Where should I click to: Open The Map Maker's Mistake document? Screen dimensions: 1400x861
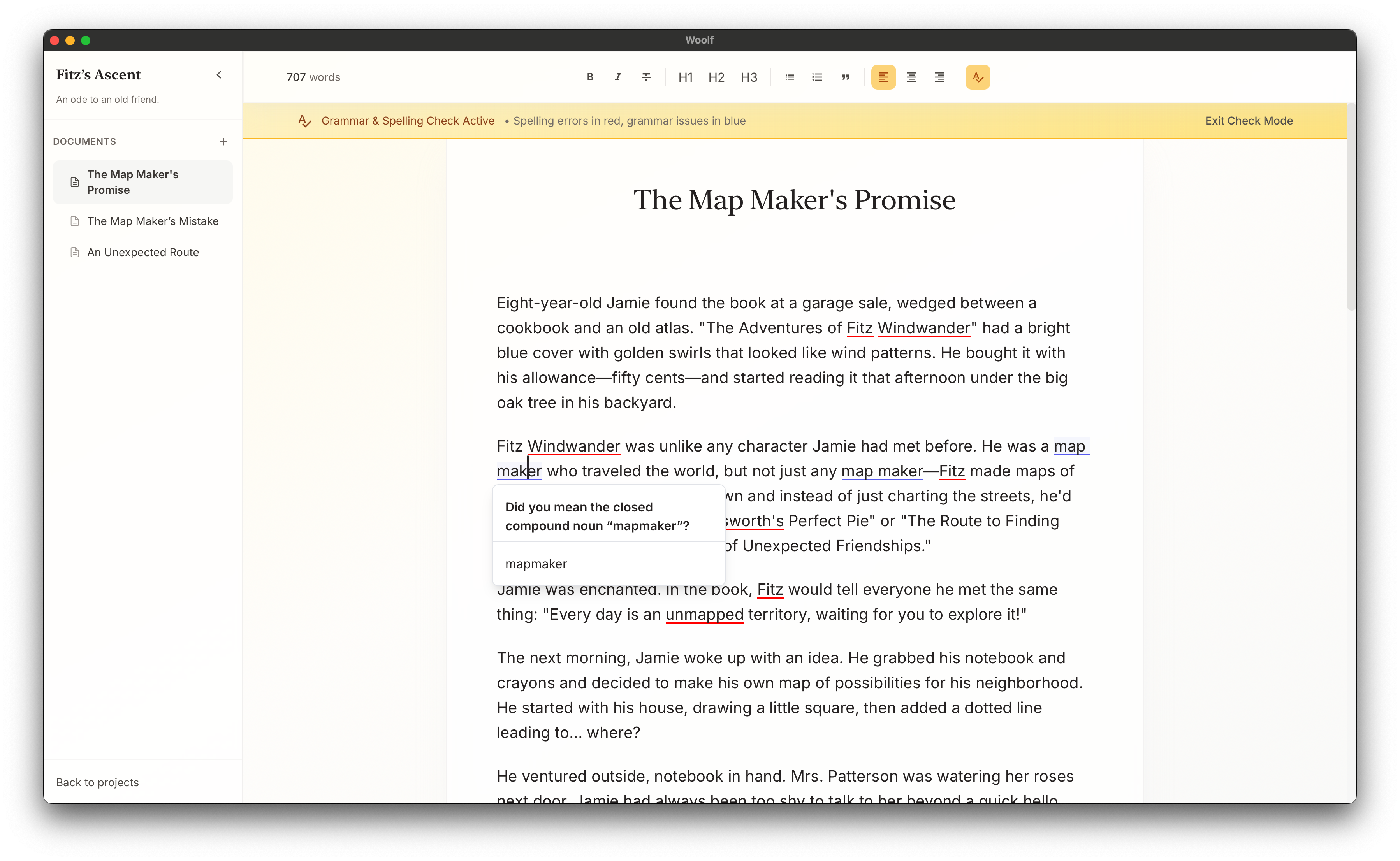click(x=153, y=221)
